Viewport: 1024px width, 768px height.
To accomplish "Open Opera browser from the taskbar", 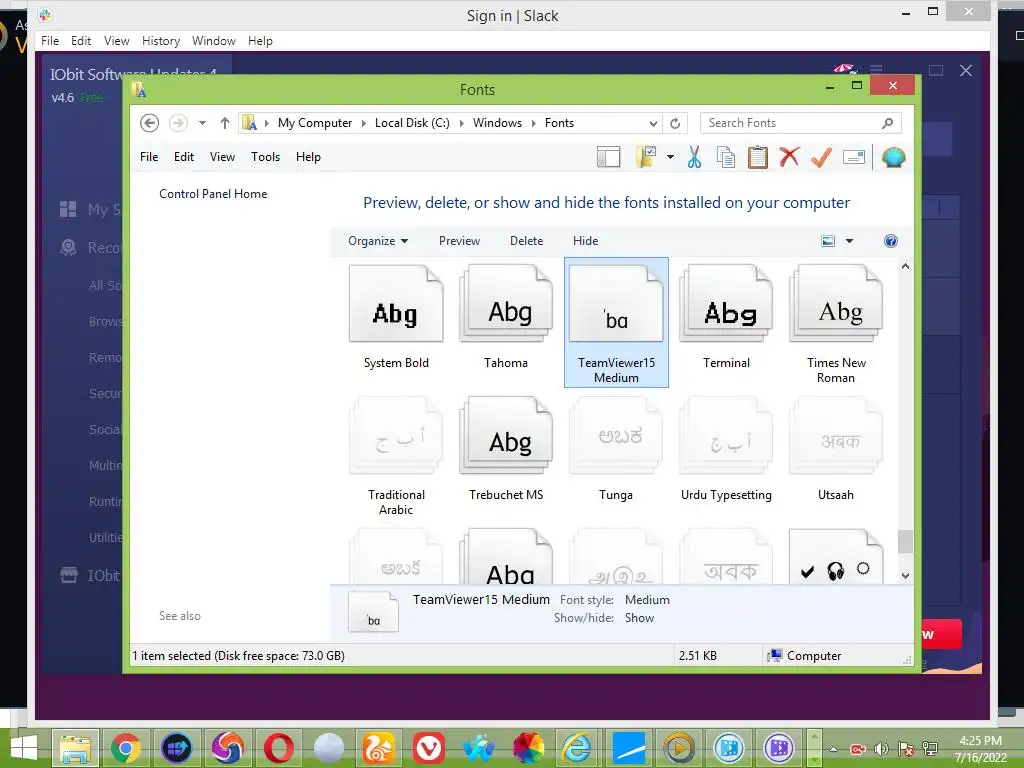I will click(279, 748).
